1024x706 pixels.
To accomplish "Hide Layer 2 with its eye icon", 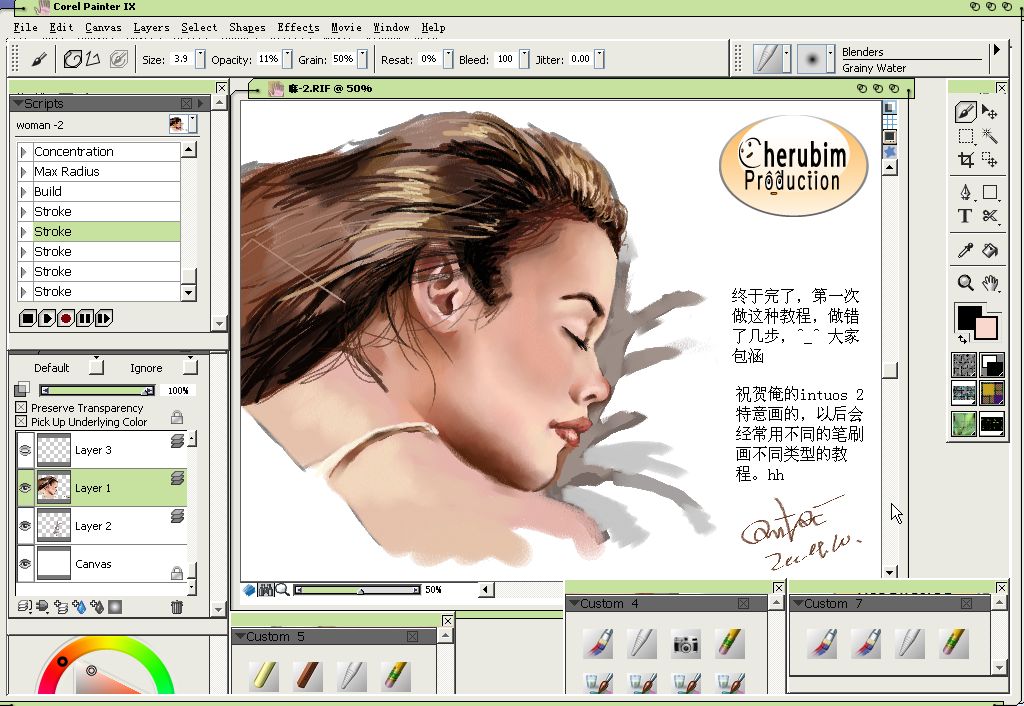I will [25, 526].
